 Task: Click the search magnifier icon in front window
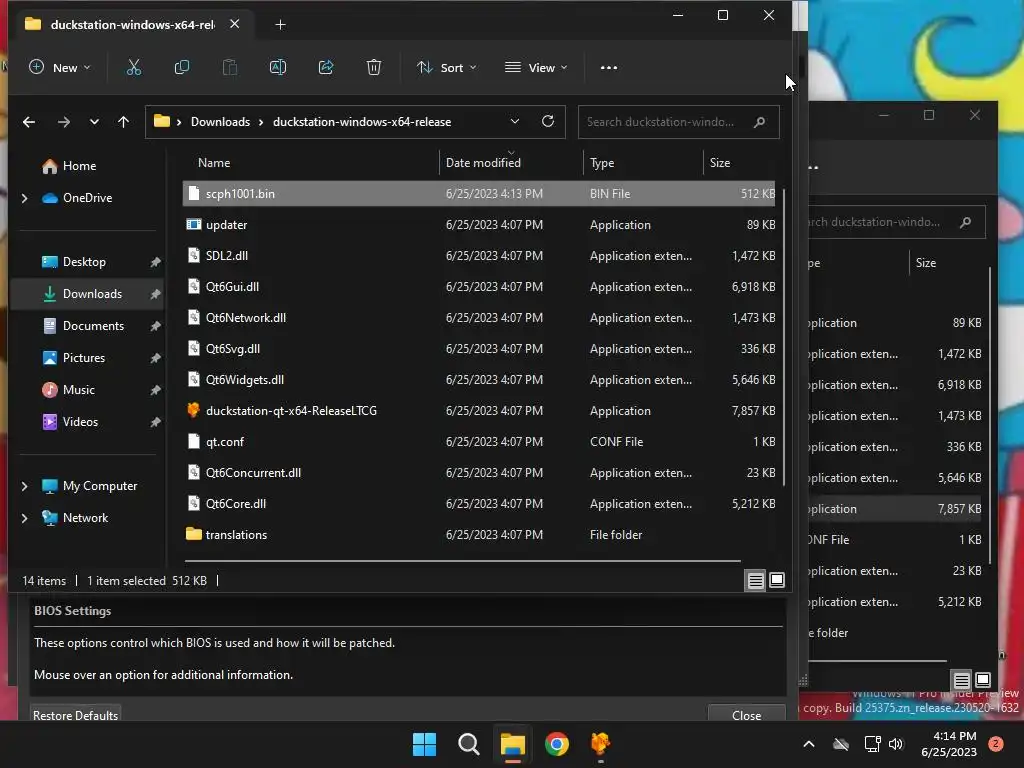760,122
